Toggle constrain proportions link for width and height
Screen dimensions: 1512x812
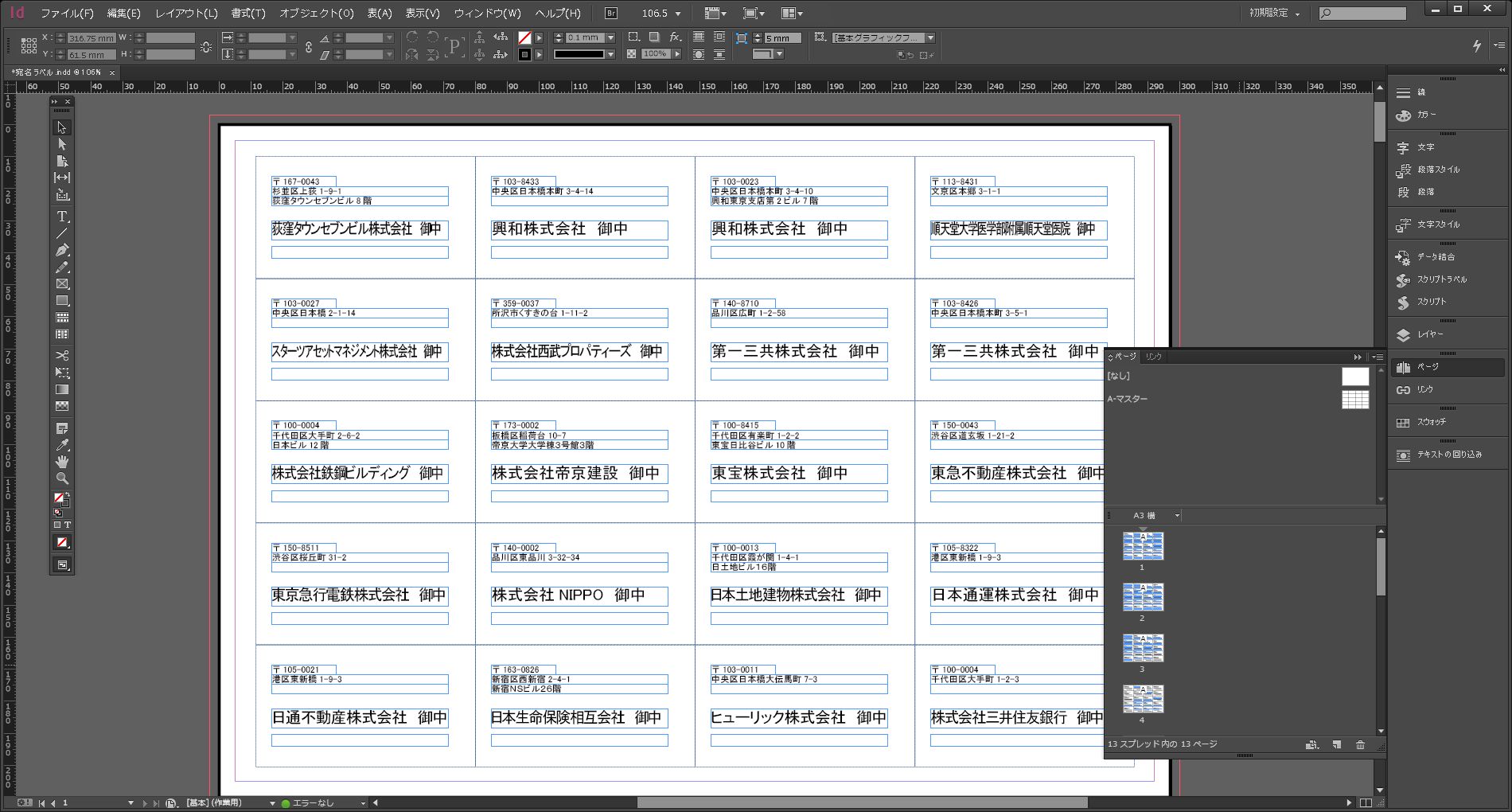click(x=206, y=46)
